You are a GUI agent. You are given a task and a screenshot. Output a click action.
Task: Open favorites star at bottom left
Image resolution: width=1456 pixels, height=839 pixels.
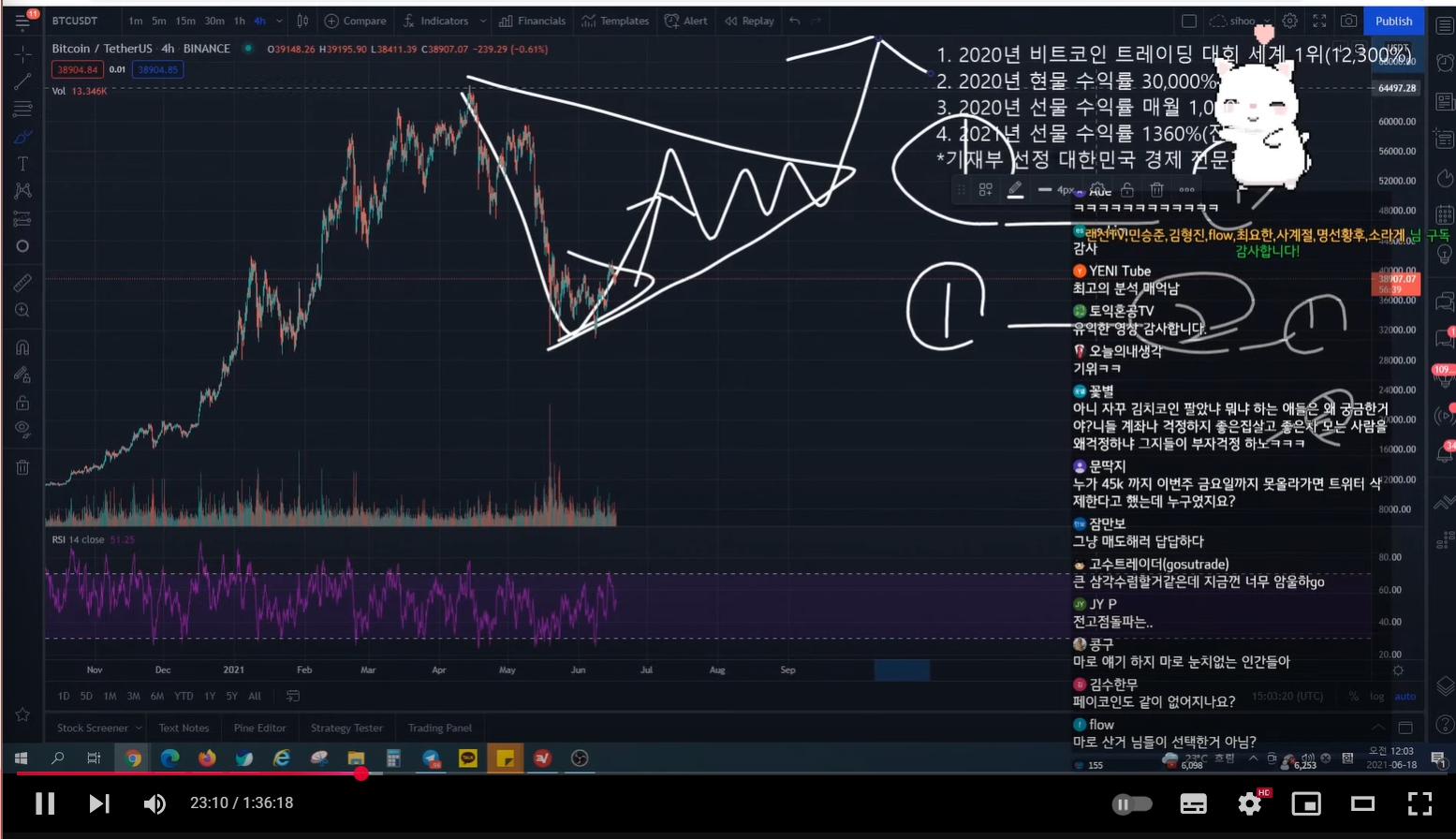(22, 714)
